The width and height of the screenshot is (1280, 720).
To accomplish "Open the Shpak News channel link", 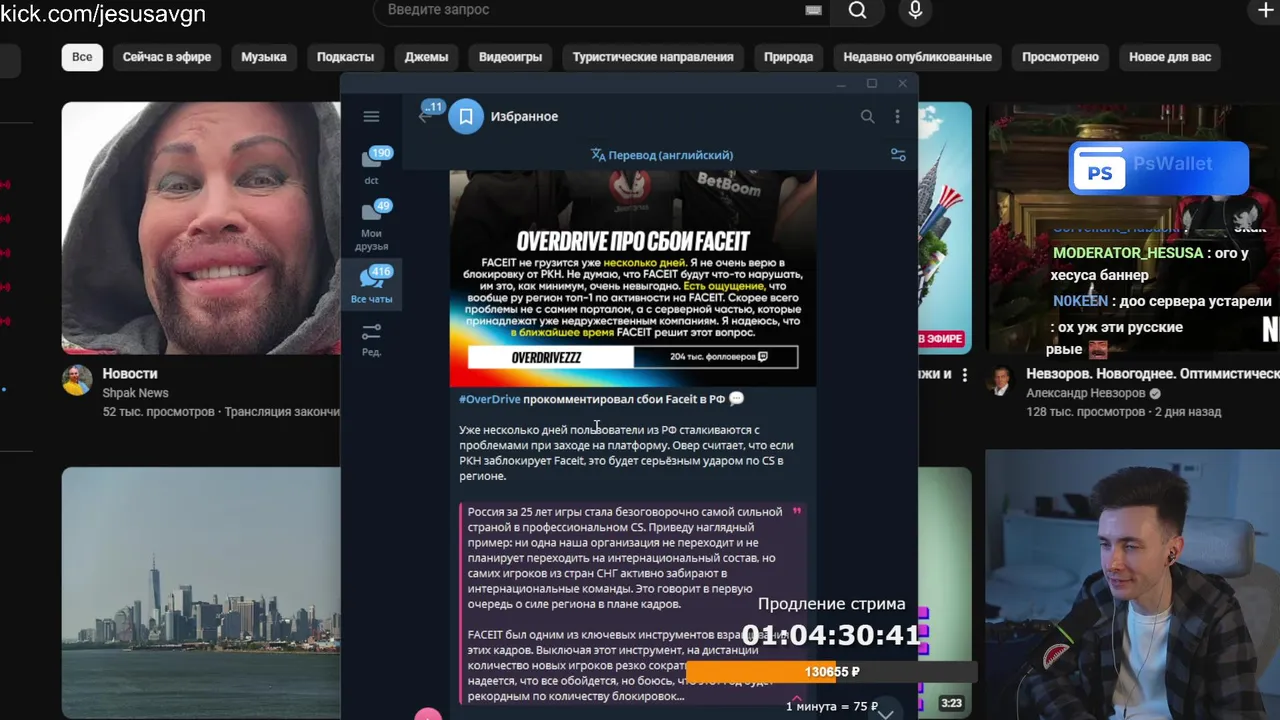I will pos(135,393).
